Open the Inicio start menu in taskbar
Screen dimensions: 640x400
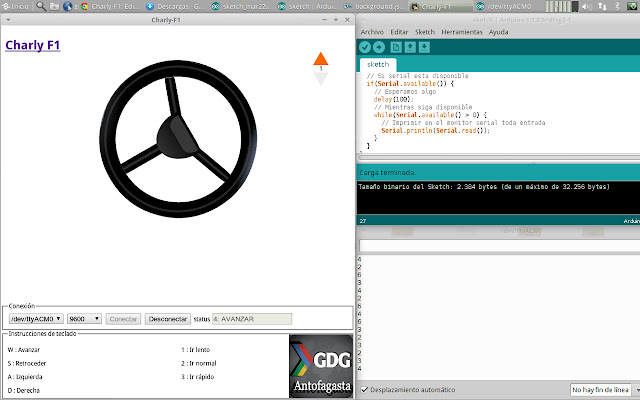[x=16, y=6]
